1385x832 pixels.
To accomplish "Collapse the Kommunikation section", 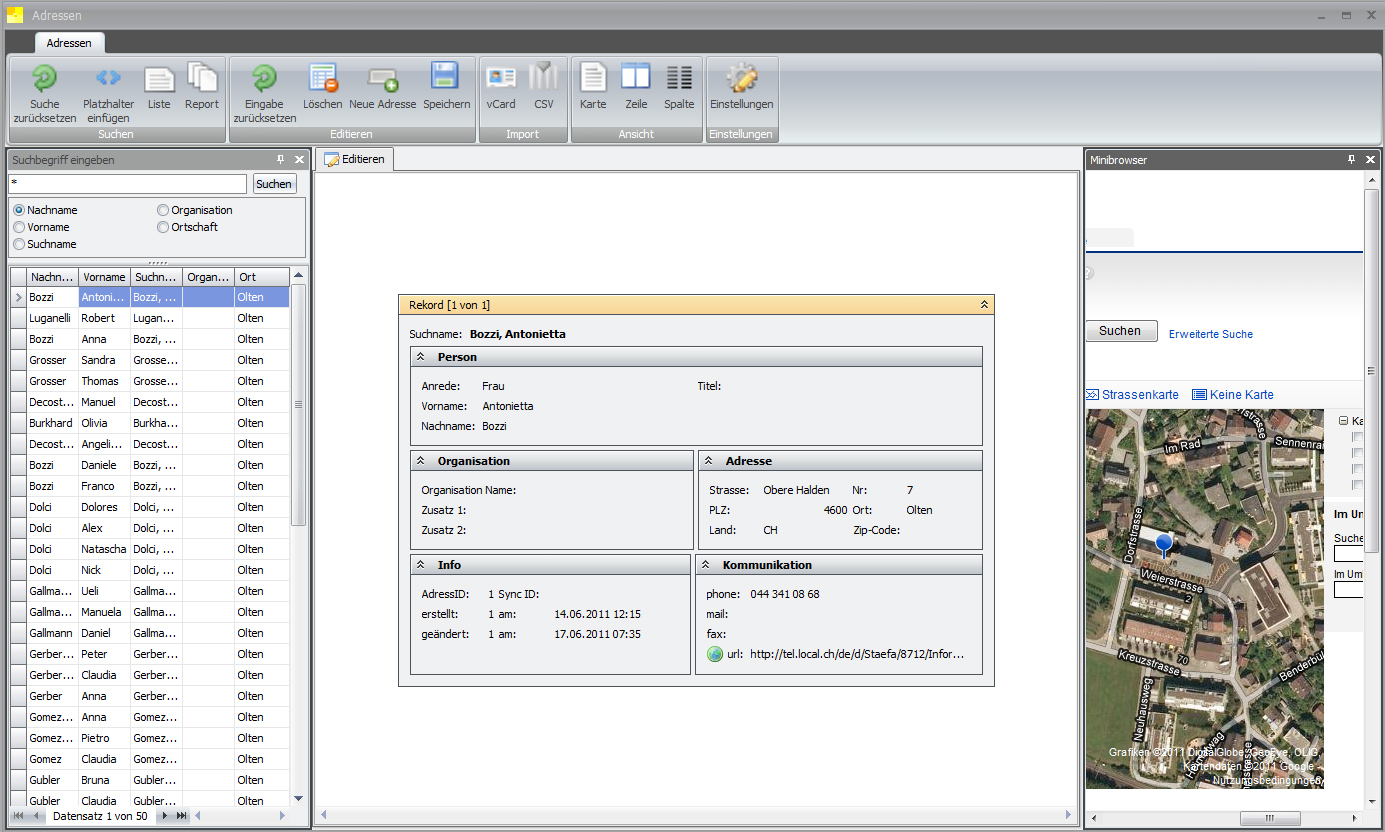I will coord(706,565).
